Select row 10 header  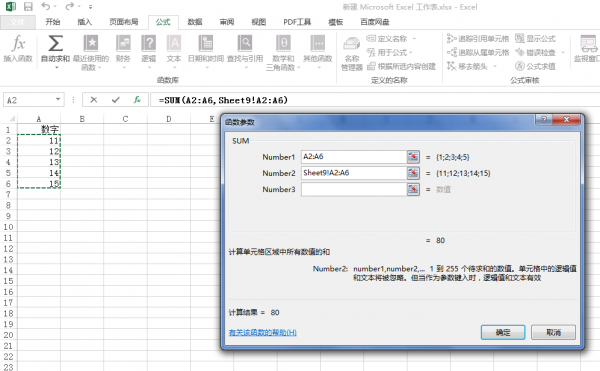pyautogui.click(x=8, y=227)
